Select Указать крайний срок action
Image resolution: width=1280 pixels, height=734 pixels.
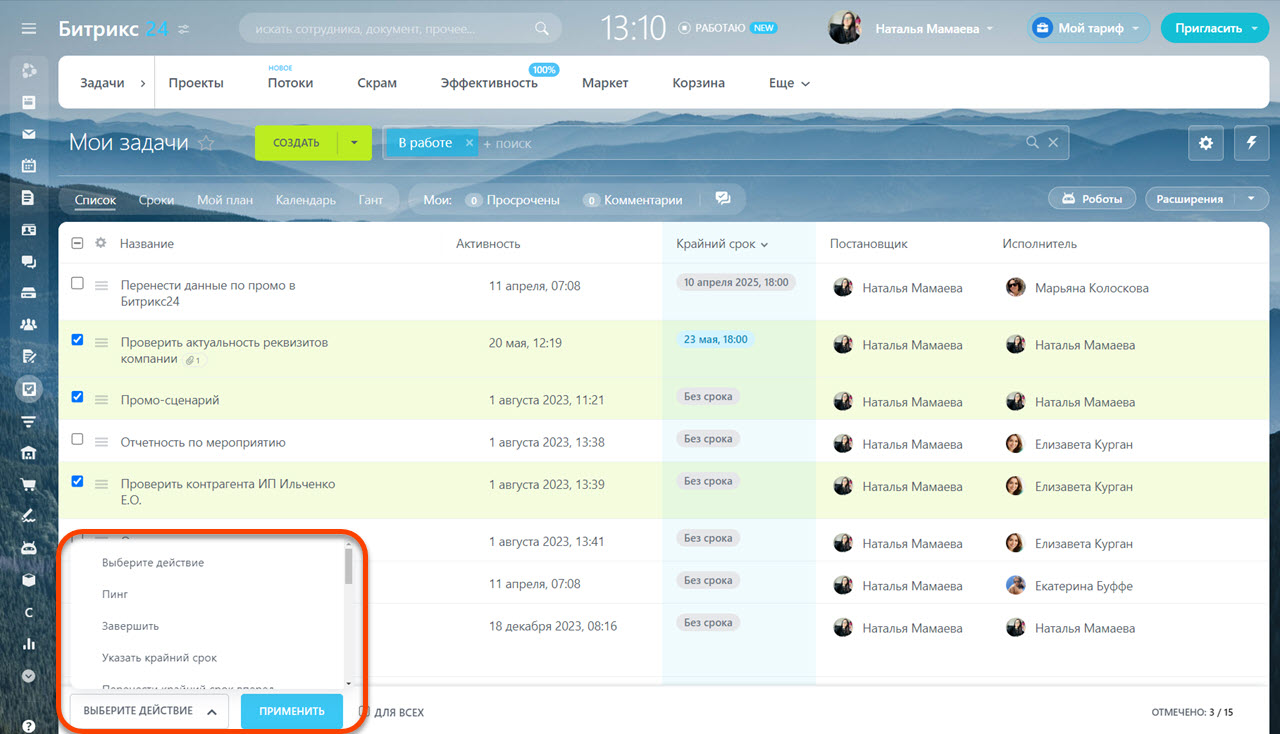(x=159, y=658)
